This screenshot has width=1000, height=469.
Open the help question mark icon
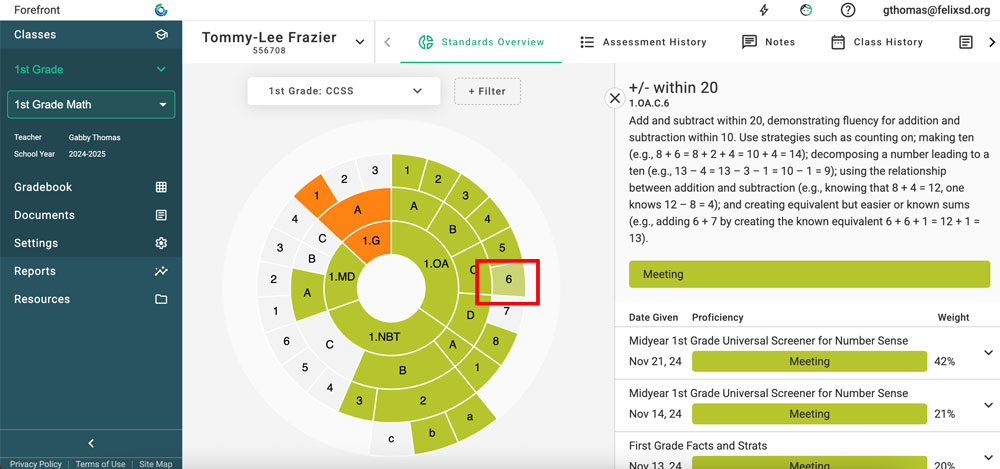(848, 11)
